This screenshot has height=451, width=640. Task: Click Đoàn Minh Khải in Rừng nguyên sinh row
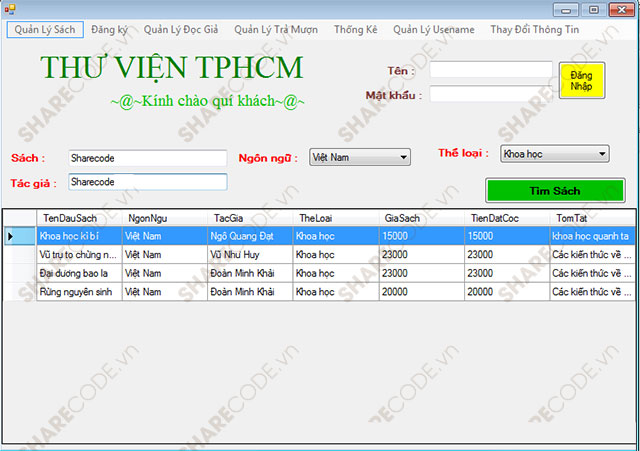250,292
